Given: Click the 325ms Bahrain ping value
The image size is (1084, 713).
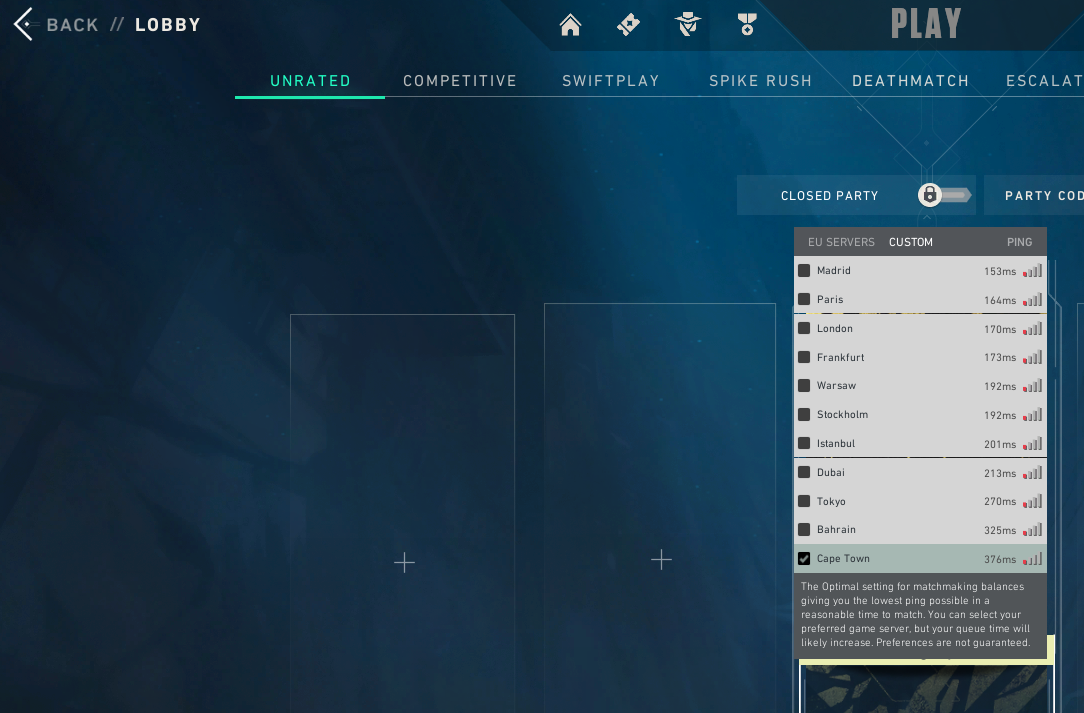Looking at the screenshot, I should click(1000, 530).
